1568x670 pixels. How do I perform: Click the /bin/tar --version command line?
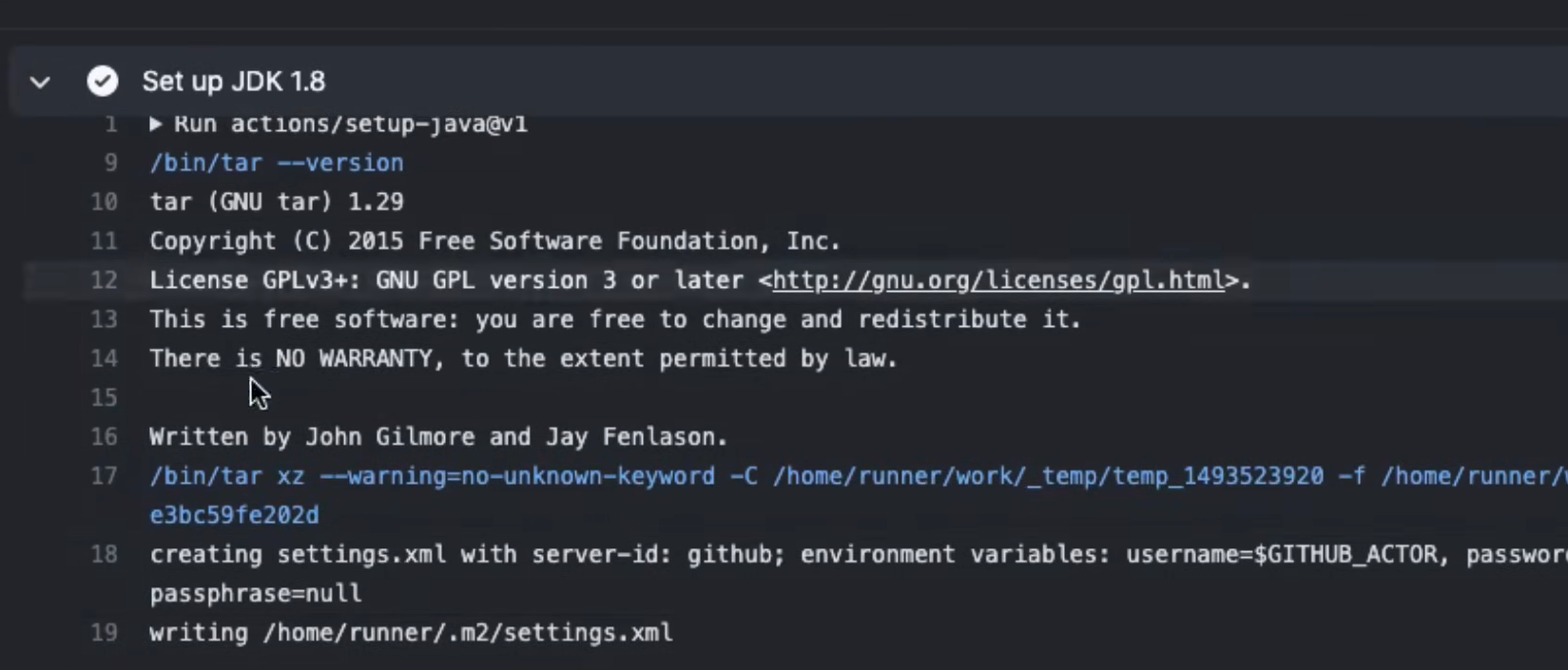276,163
